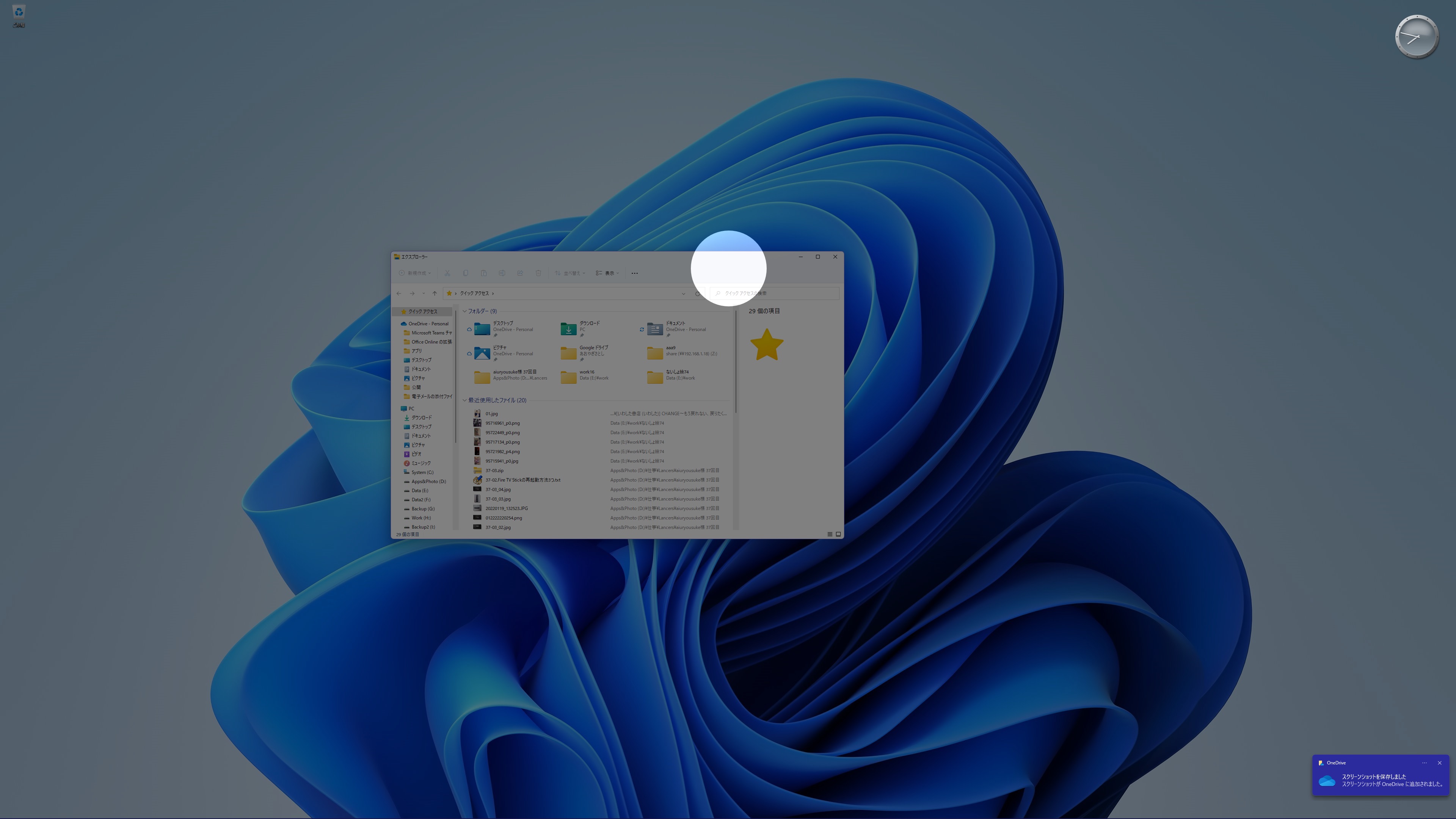Select アプリ folder in navigation pane

413,351
